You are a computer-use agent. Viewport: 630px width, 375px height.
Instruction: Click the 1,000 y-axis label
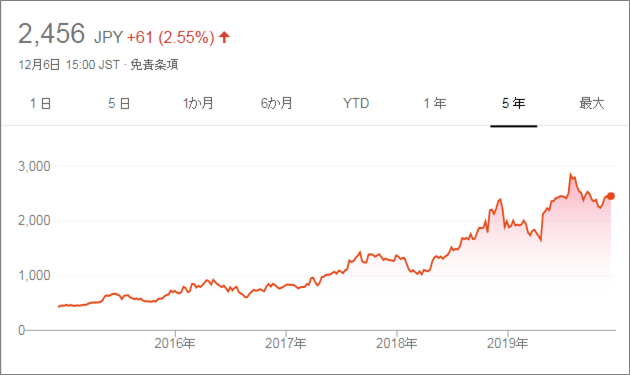[35, 276]
